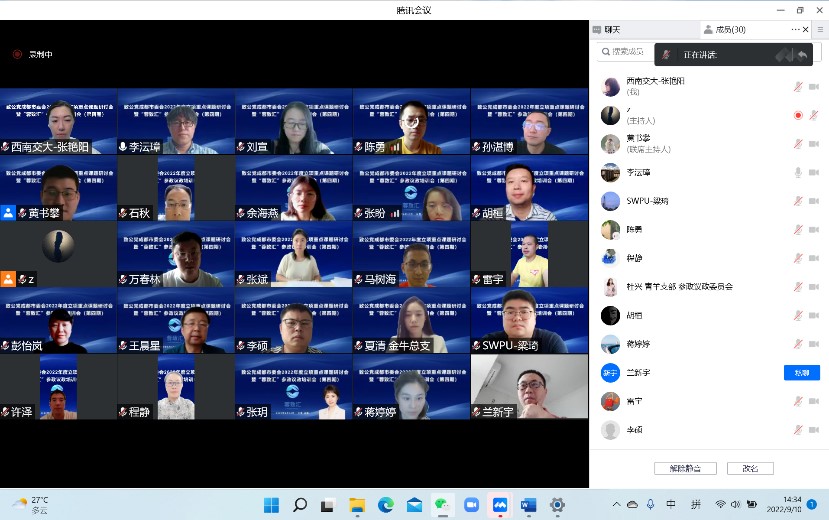The image size is (829, 520).
Task: Click the member search field
Action: (x=624, y=52)
